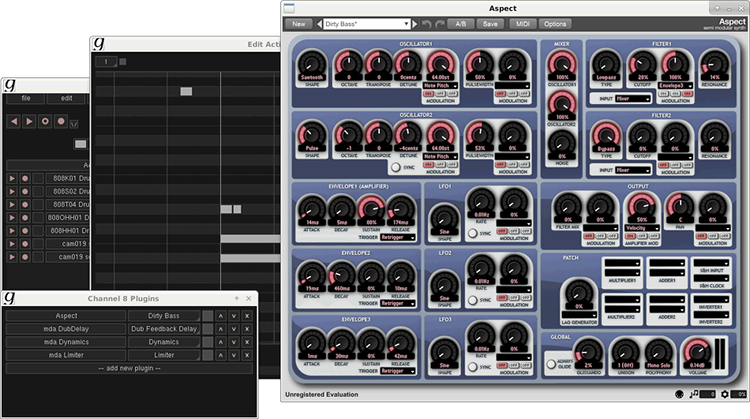Click the rewind arrow in the sequencer window

[x=14, y=121]
